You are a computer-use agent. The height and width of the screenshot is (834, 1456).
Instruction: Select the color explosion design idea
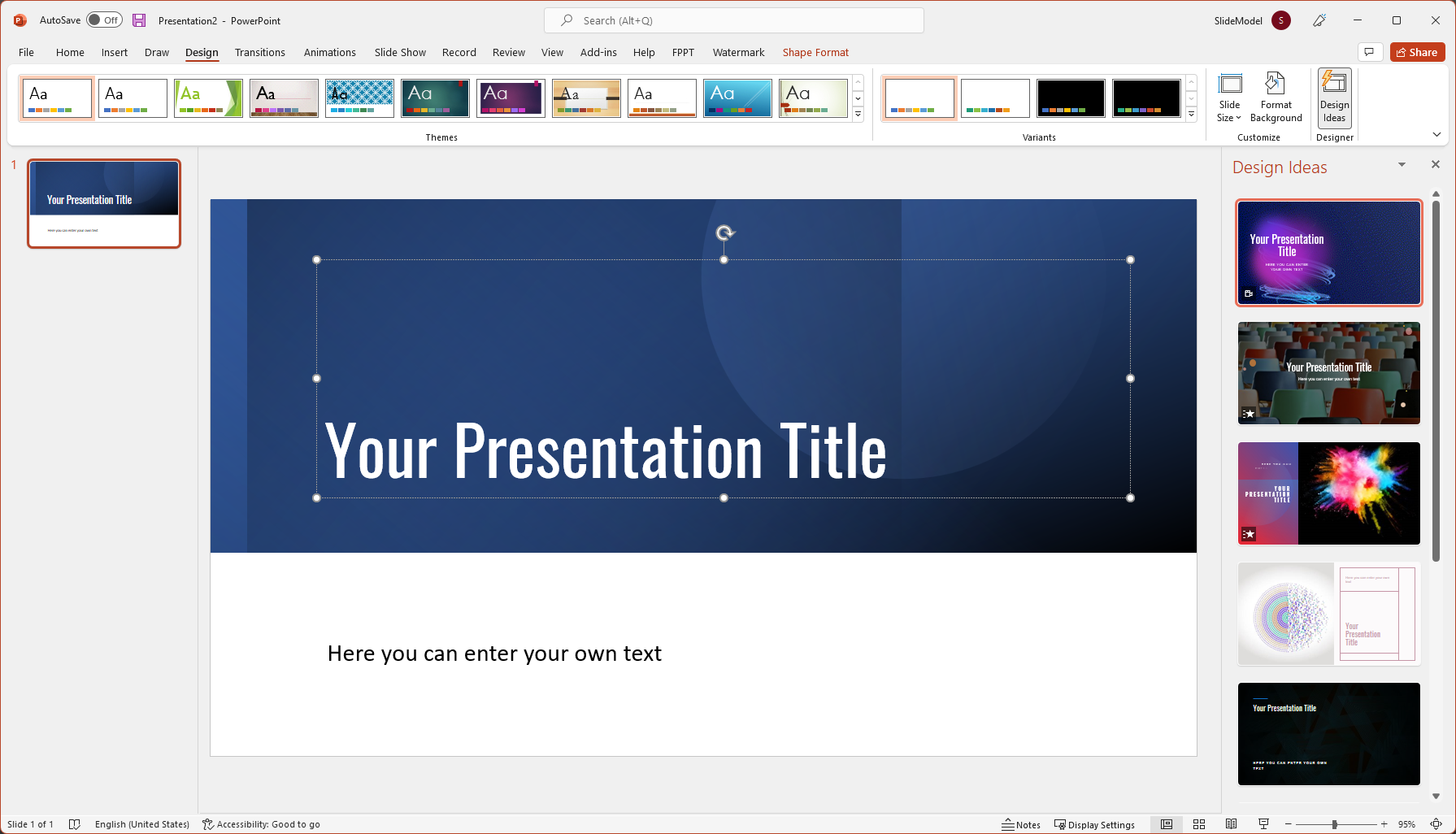[x=1328, y=493]
